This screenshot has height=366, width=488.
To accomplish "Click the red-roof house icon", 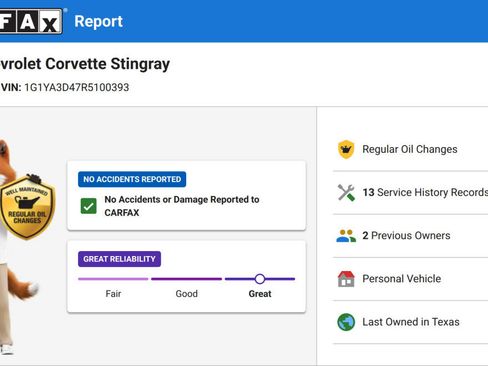I will 346,279.
